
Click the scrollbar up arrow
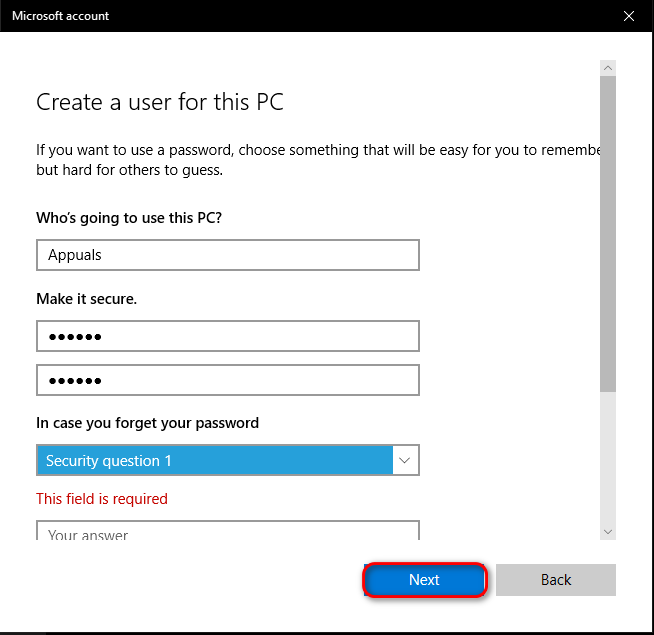click(x=608, y=67)
